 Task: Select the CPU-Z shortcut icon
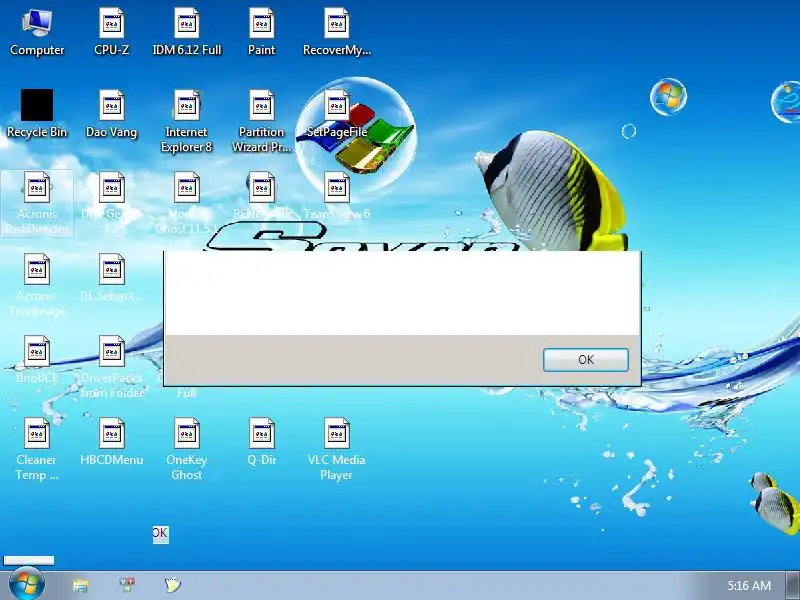(112, 33)
